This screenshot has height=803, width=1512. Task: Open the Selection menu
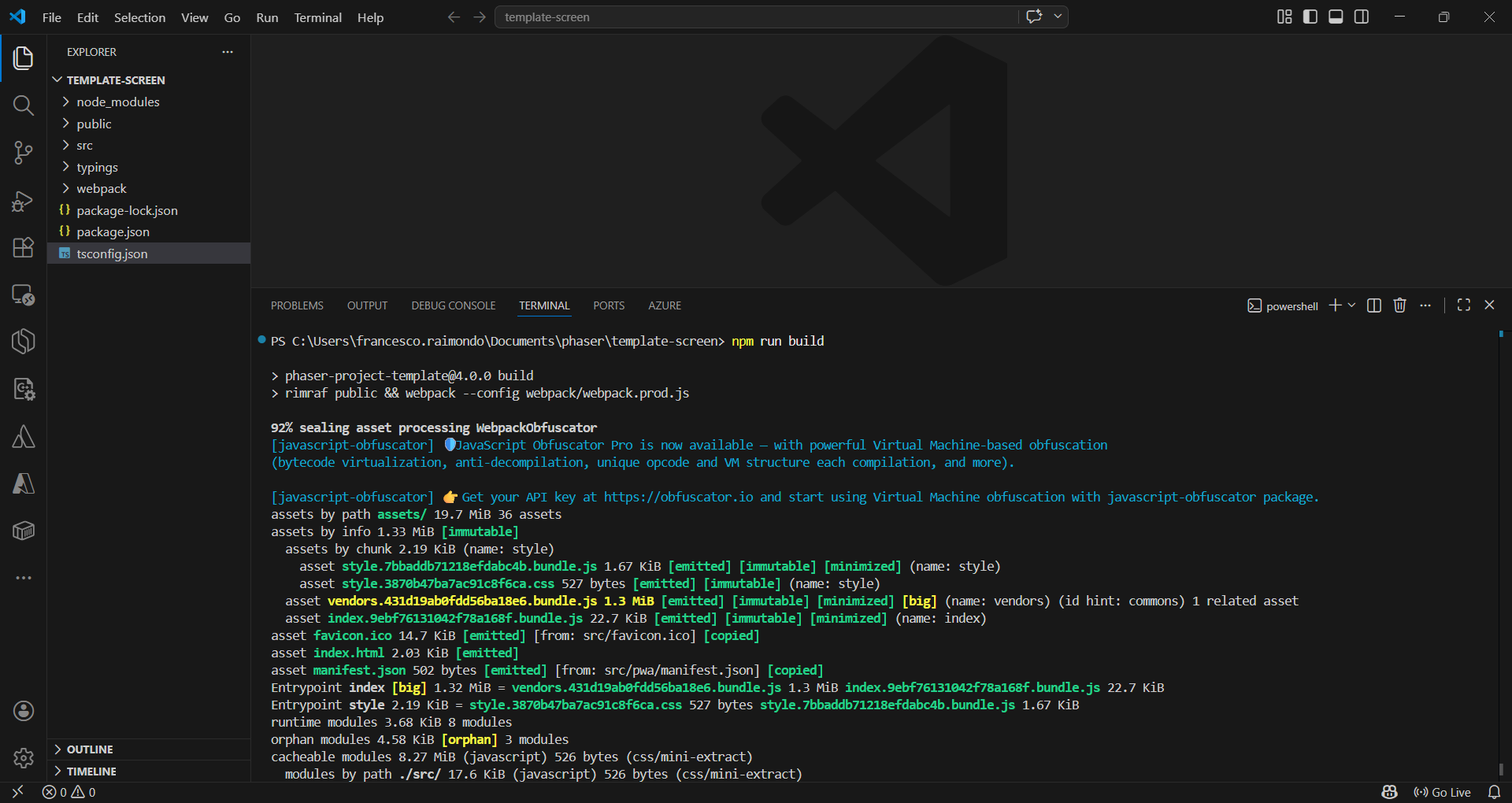(x=139, y=17)
